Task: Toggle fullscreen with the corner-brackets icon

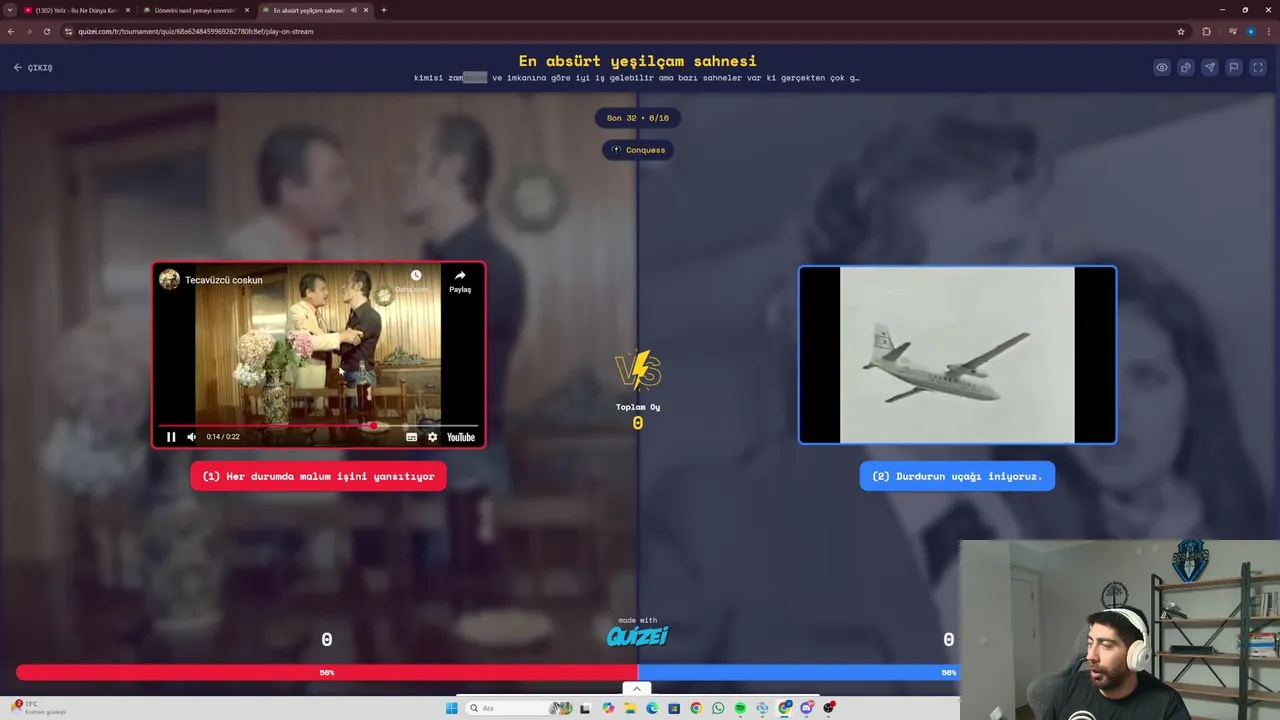Action: pyautogui.click(x=1258, y=68)
